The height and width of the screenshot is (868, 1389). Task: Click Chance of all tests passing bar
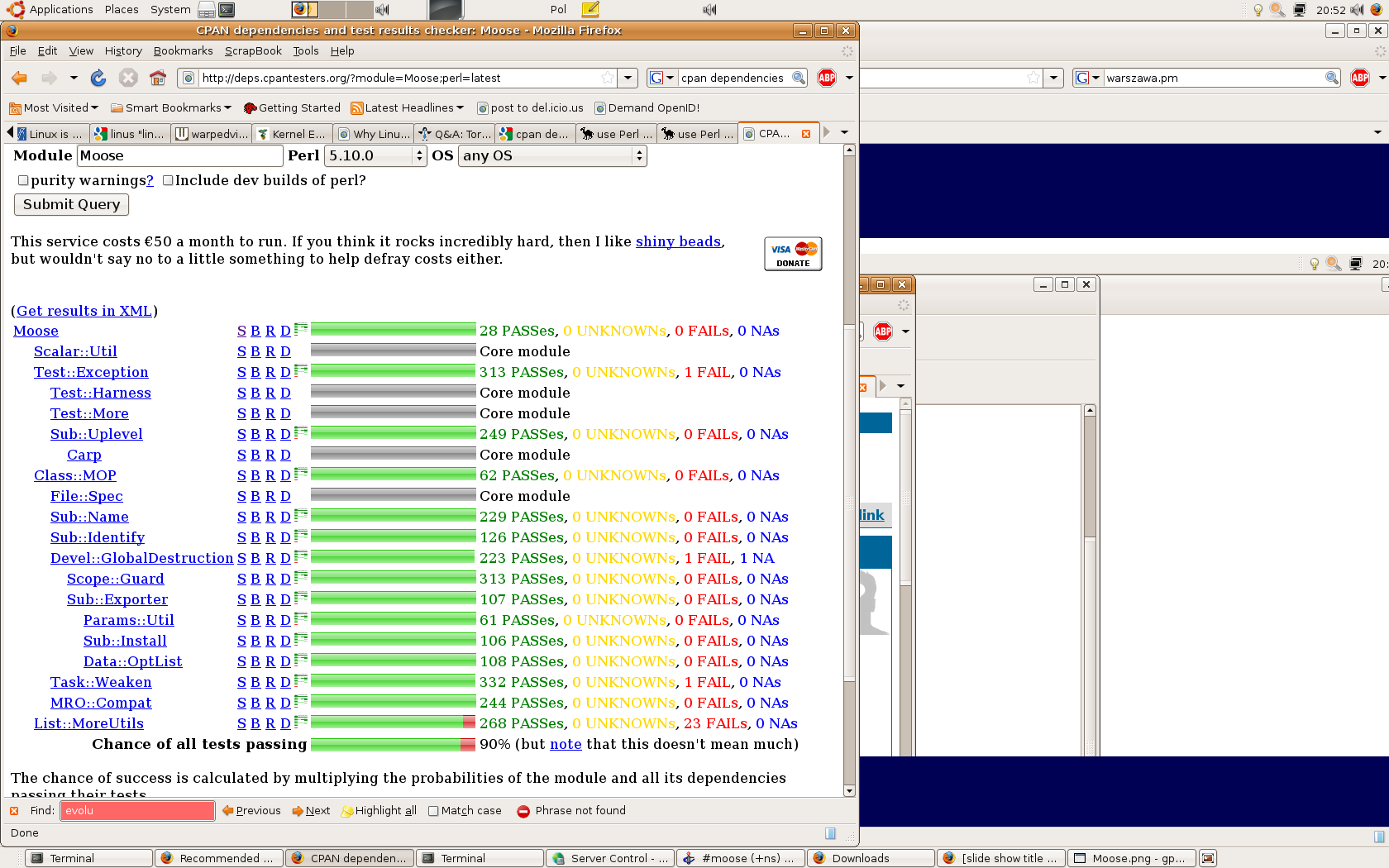tap(394, 744)
